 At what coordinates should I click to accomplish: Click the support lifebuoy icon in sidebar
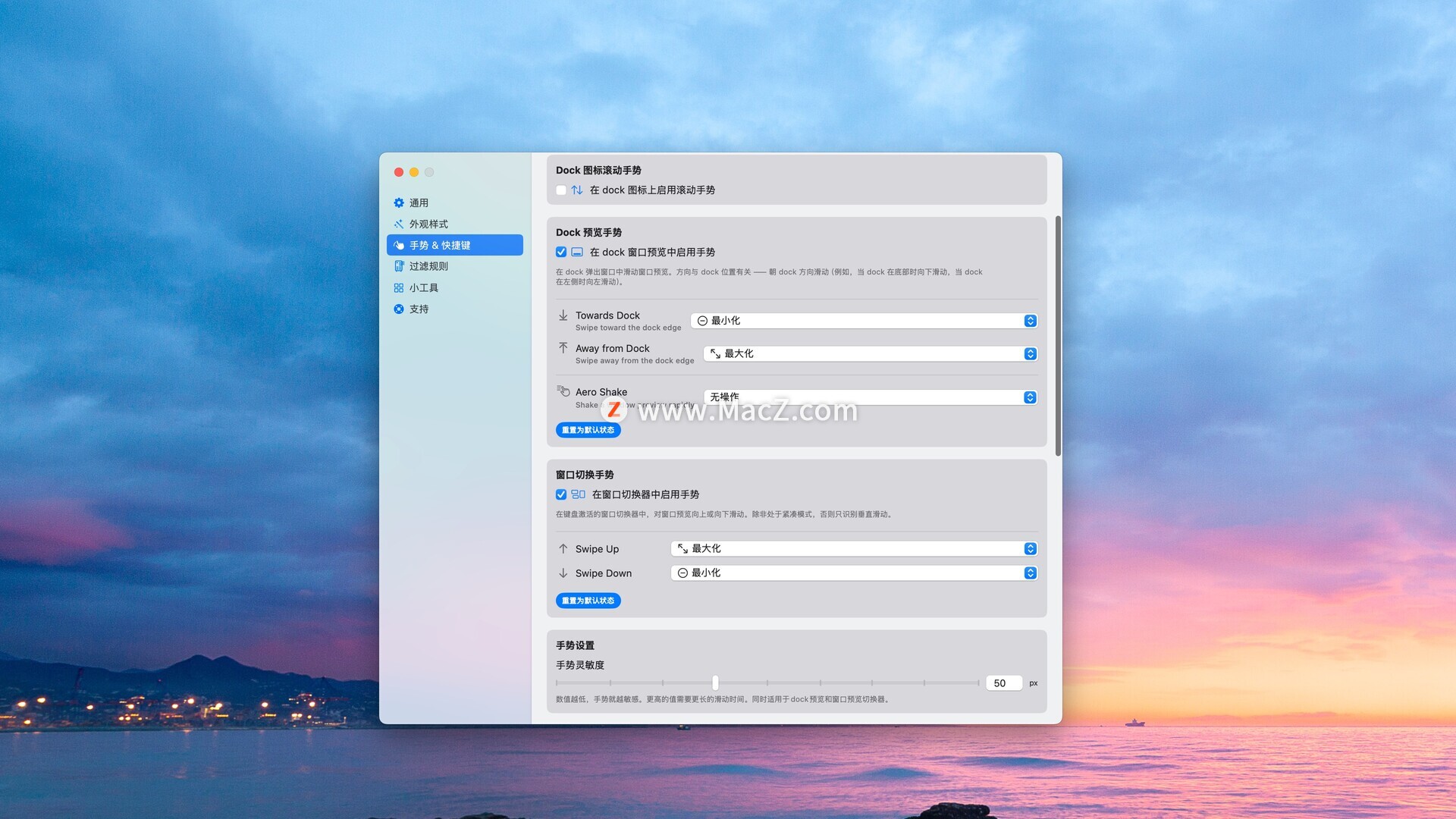(399, 309)
